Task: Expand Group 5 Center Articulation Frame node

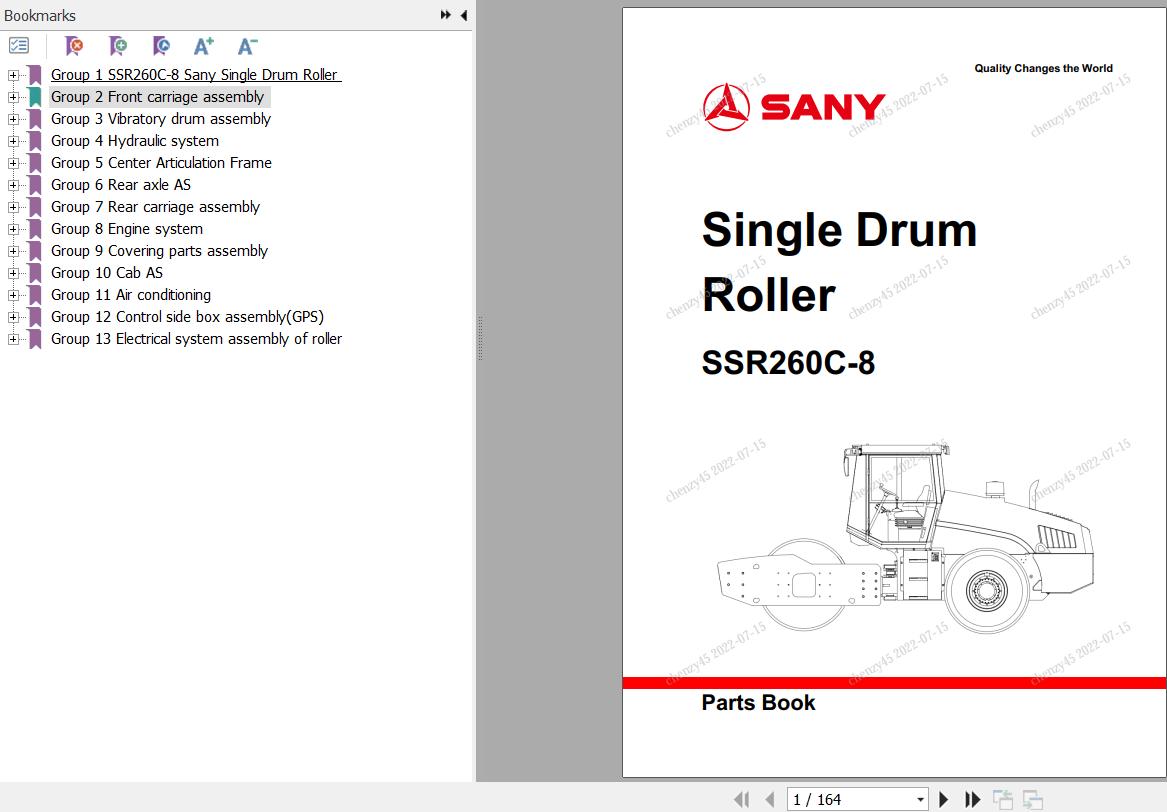Action: tap(13, 163)
